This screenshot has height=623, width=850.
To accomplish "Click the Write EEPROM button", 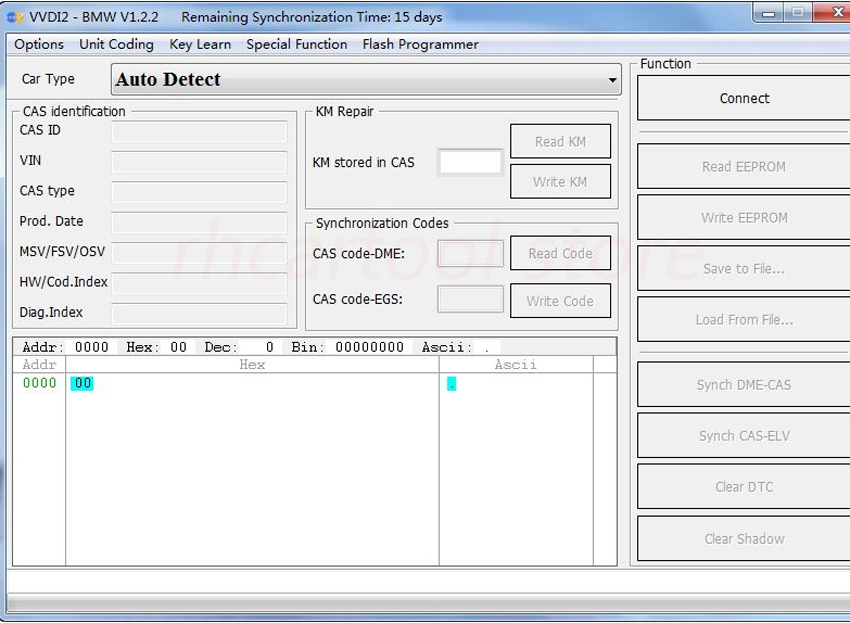I will (744, 217).
